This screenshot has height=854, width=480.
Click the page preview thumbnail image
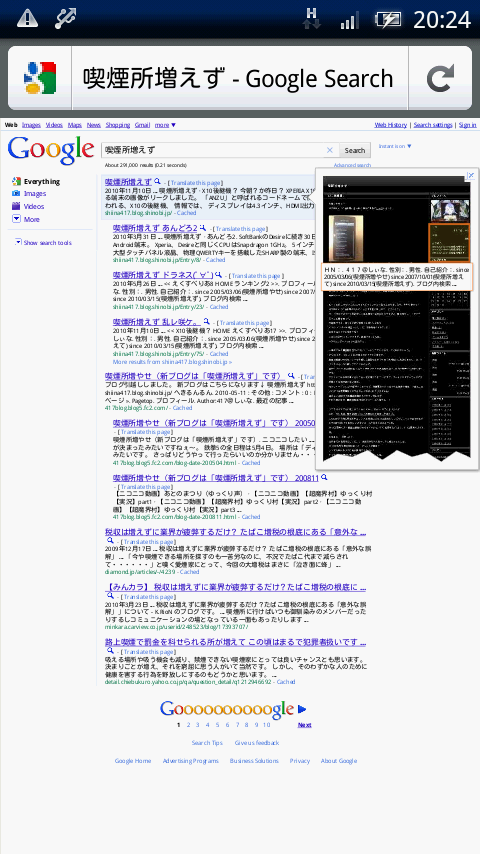point(396,318)
